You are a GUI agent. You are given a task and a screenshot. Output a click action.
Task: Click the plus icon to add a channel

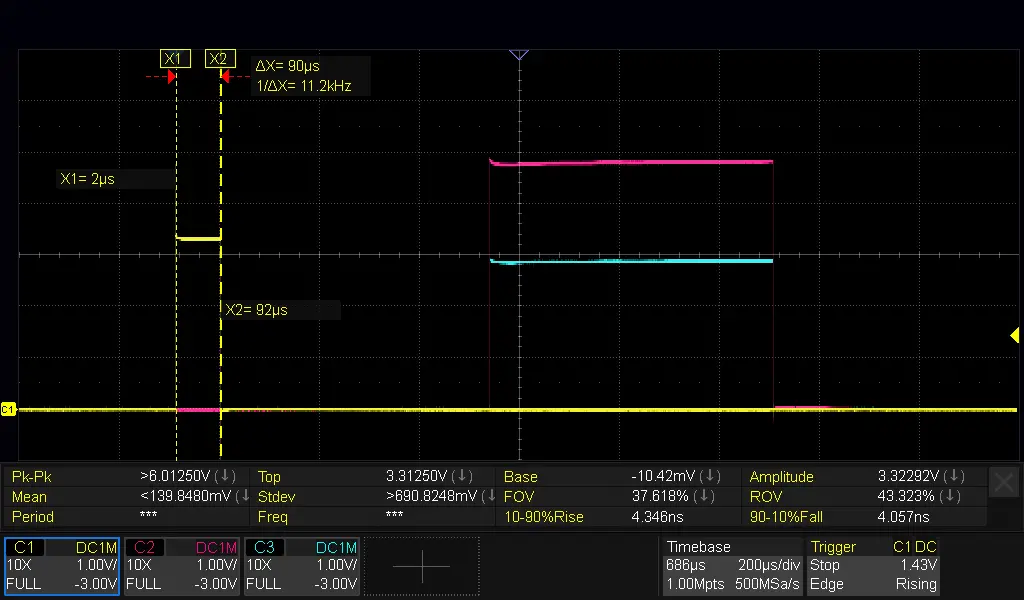tap(422, 566)
